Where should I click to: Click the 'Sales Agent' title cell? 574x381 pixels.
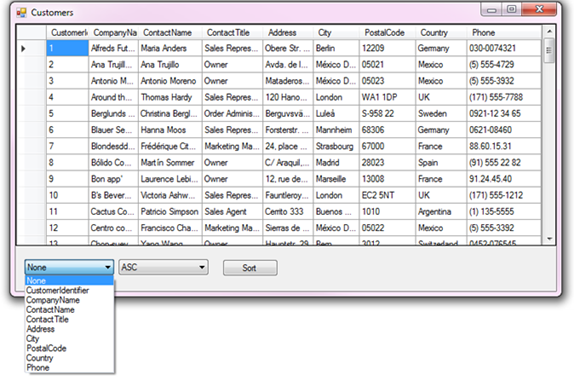(x=232, y=212)
